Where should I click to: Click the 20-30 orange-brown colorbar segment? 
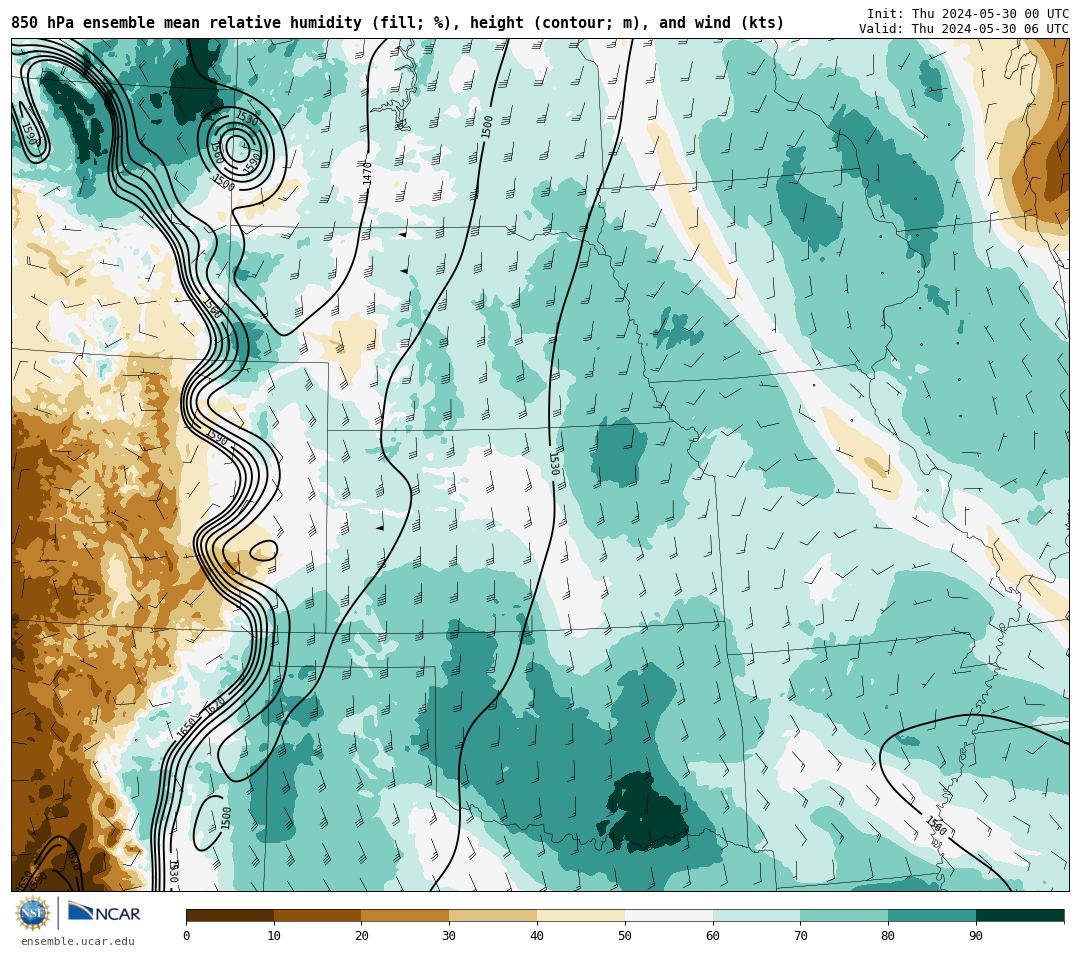(405, 915)
